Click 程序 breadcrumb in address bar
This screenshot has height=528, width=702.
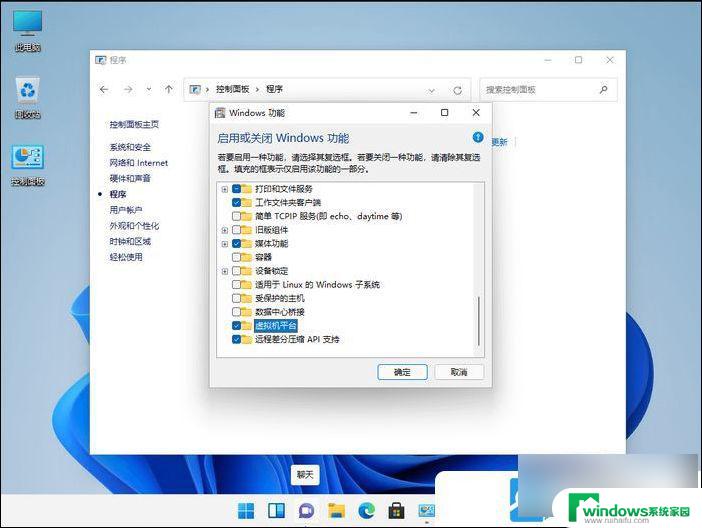[274, 89]
